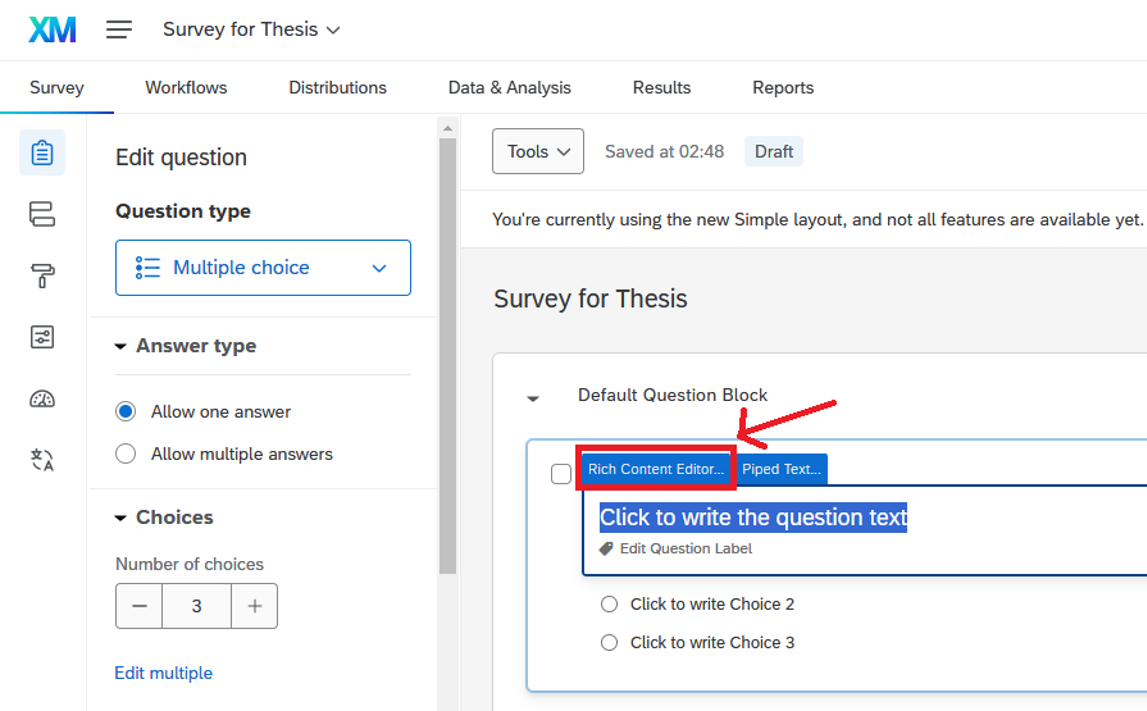Screen dimensions: 1147x711
Task: Click the question text field
Action: point(753,517)
